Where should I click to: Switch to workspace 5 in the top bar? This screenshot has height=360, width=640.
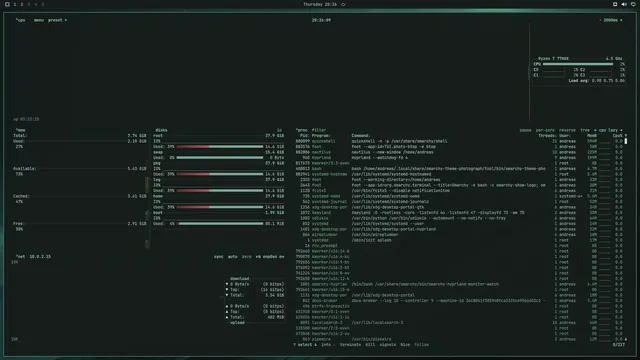tap(42, 4)
